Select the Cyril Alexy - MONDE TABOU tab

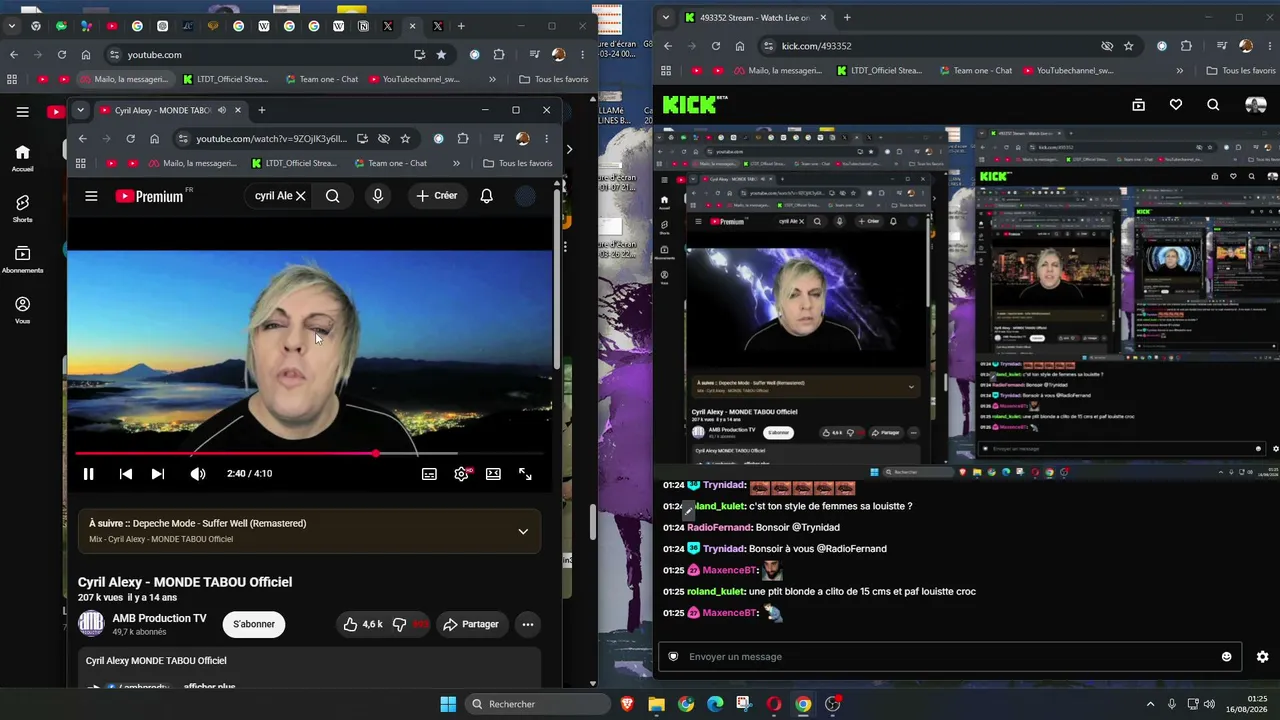click(170, 110)
